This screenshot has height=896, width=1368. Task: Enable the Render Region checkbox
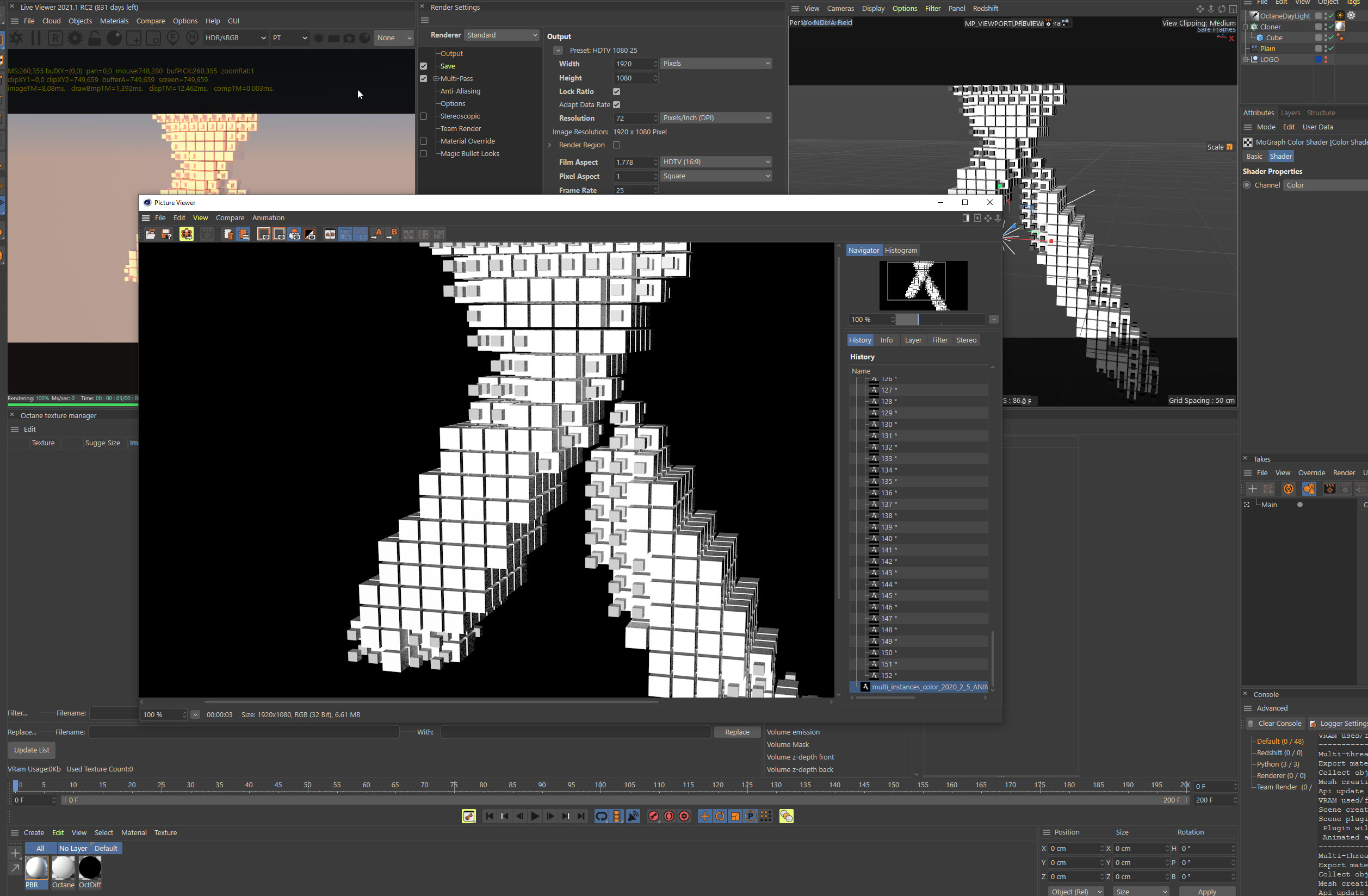coord(617,145)
